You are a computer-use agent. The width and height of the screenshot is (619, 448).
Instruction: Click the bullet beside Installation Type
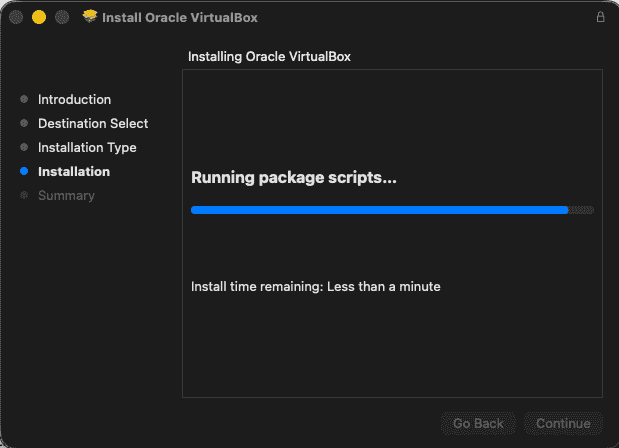24,148
